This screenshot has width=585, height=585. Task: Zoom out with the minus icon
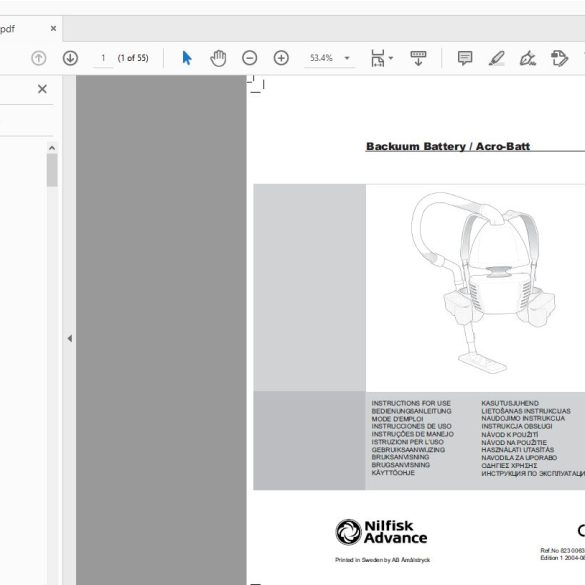click(250, 58)
